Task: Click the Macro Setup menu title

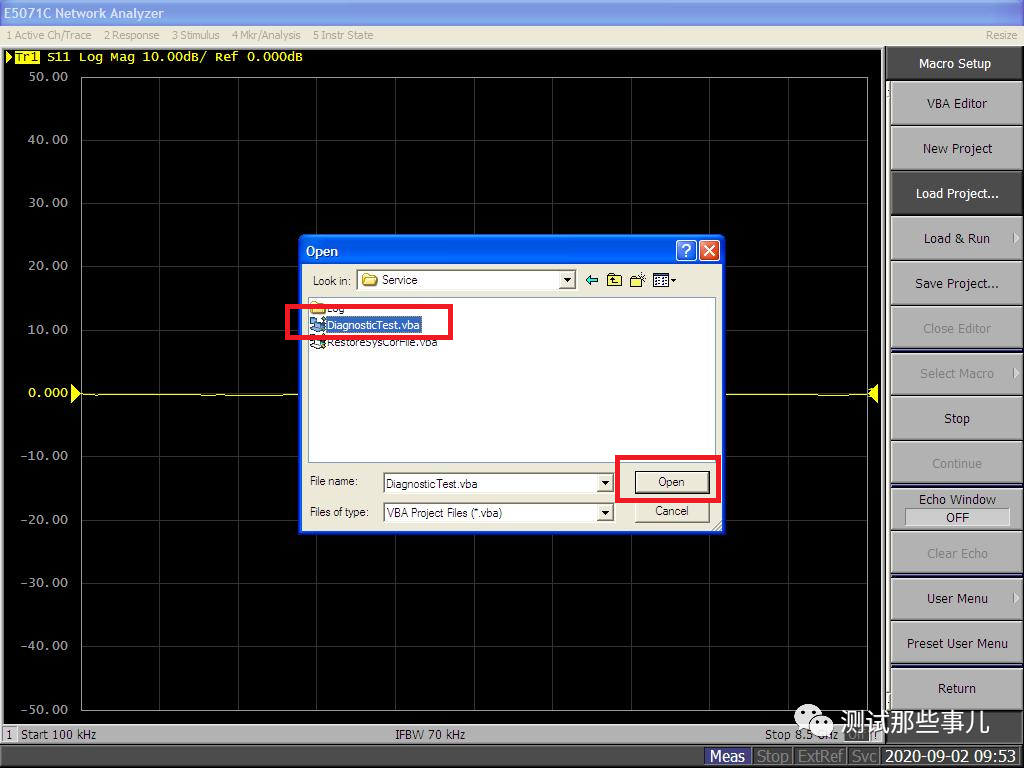Action: tap(954, 63)
